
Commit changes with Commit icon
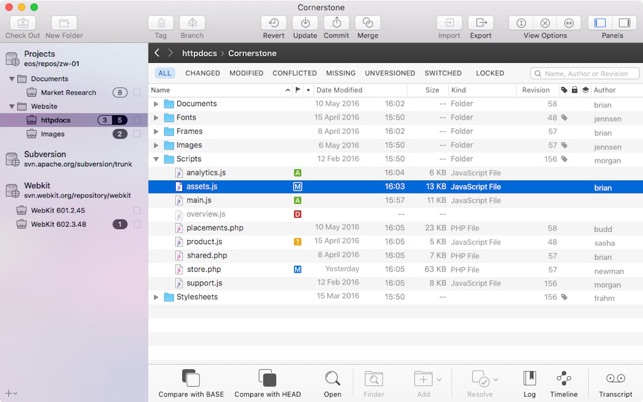336,23
